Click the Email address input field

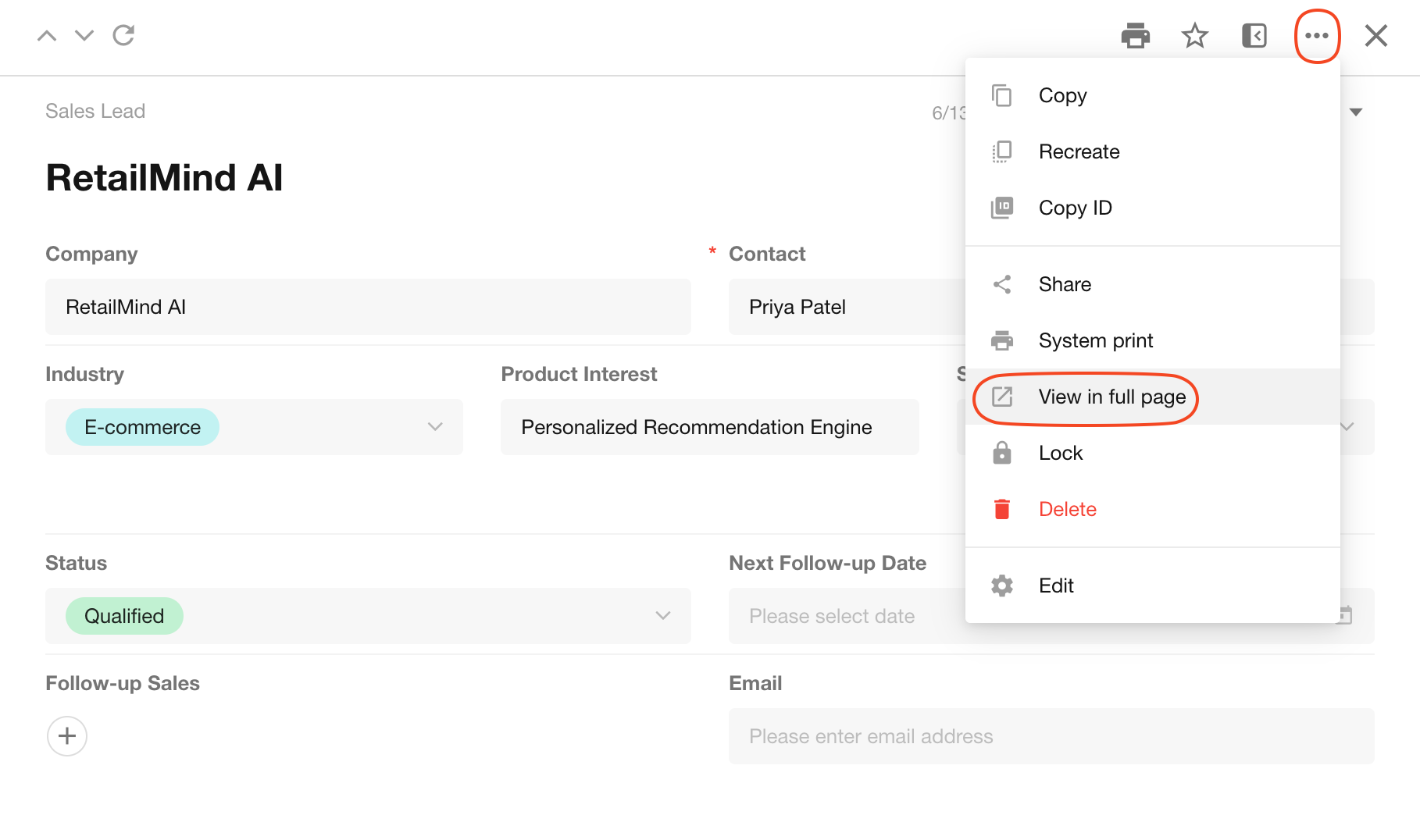[x=1051, y=736]
